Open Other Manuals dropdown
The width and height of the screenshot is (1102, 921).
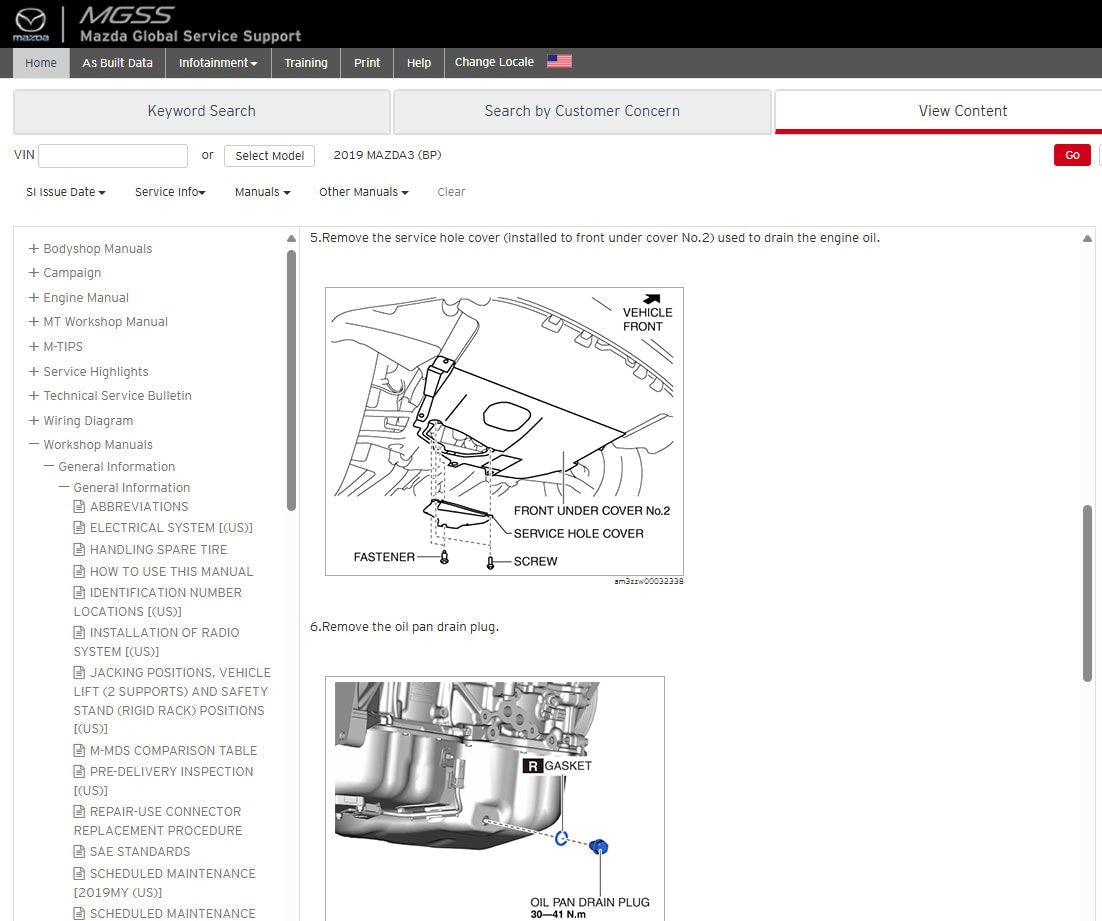point(363,192)
